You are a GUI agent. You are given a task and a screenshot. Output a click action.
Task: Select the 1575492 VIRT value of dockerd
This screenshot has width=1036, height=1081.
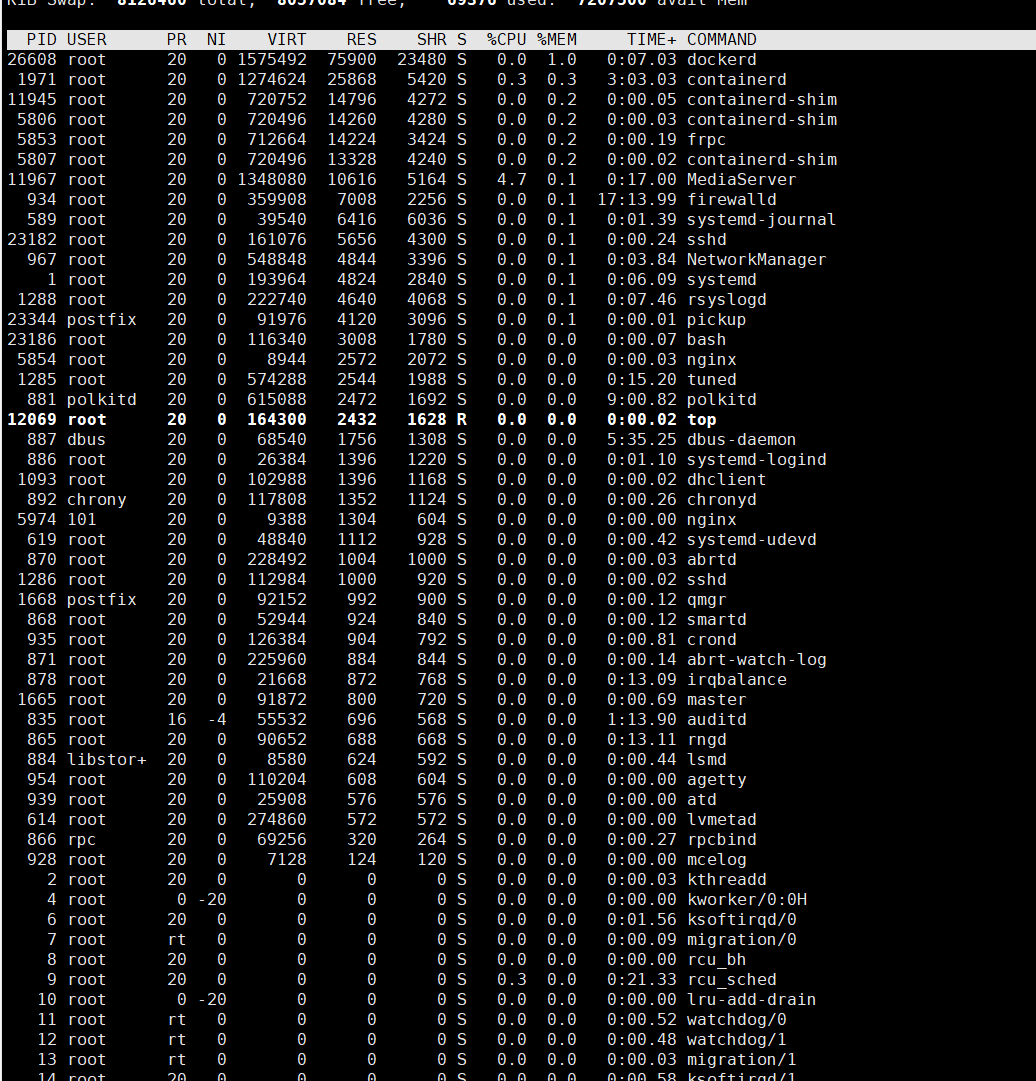point(272,60)
